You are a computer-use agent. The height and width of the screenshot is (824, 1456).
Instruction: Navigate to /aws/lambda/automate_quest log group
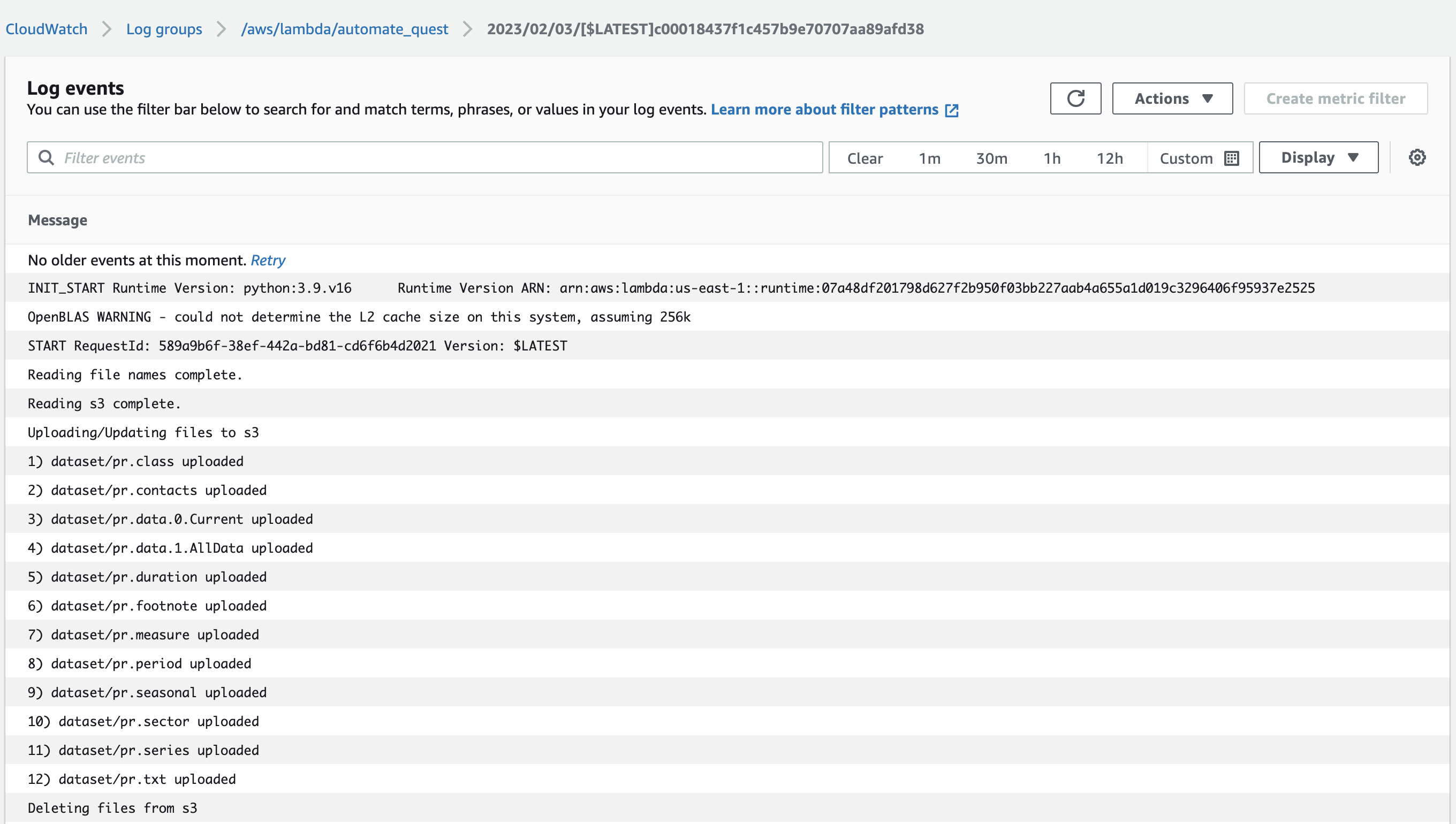[344, 29]
